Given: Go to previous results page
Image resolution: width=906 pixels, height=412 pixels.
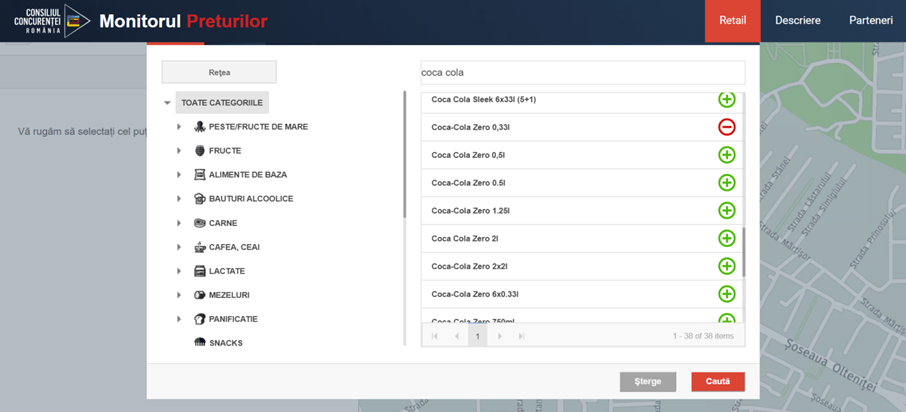Looking at the screenshot, I should click(456, 336).
